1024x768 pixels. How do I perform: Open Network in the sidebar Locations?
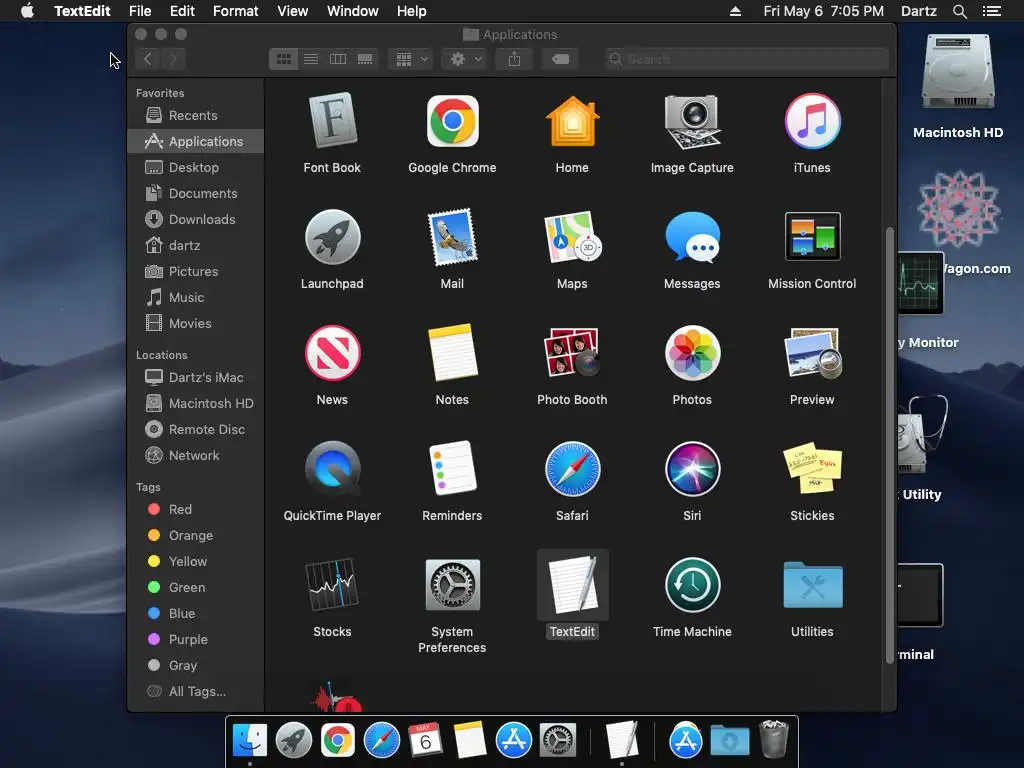[196, 456]
